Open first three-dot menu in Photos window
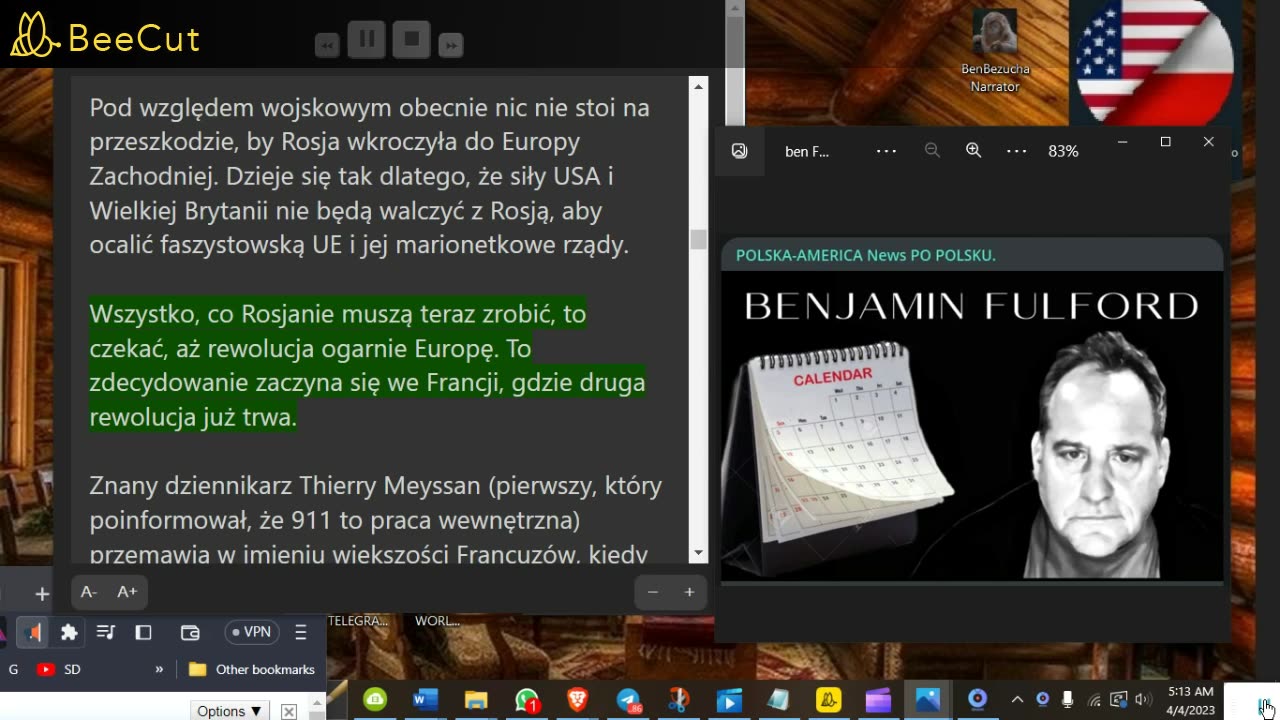 point(886,151)
